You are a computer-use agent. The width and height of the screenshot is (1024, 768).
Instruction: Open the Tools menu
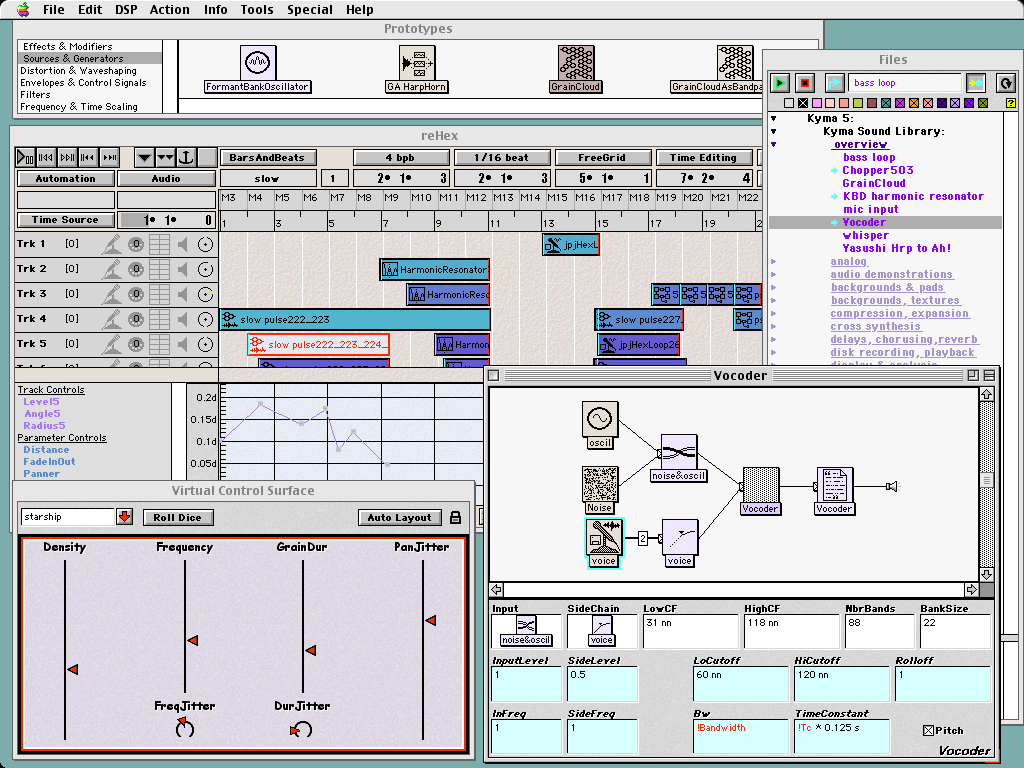257,10
